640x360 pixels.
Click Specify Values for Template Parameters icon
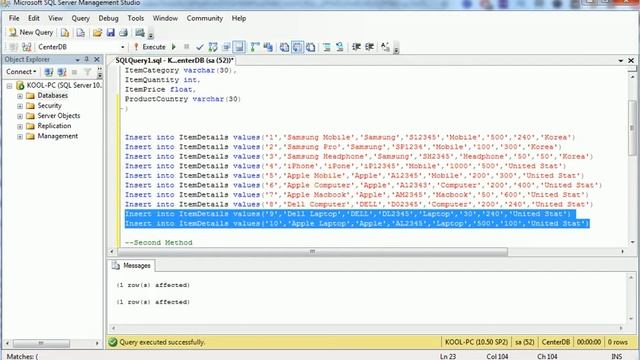coord(385,47)
